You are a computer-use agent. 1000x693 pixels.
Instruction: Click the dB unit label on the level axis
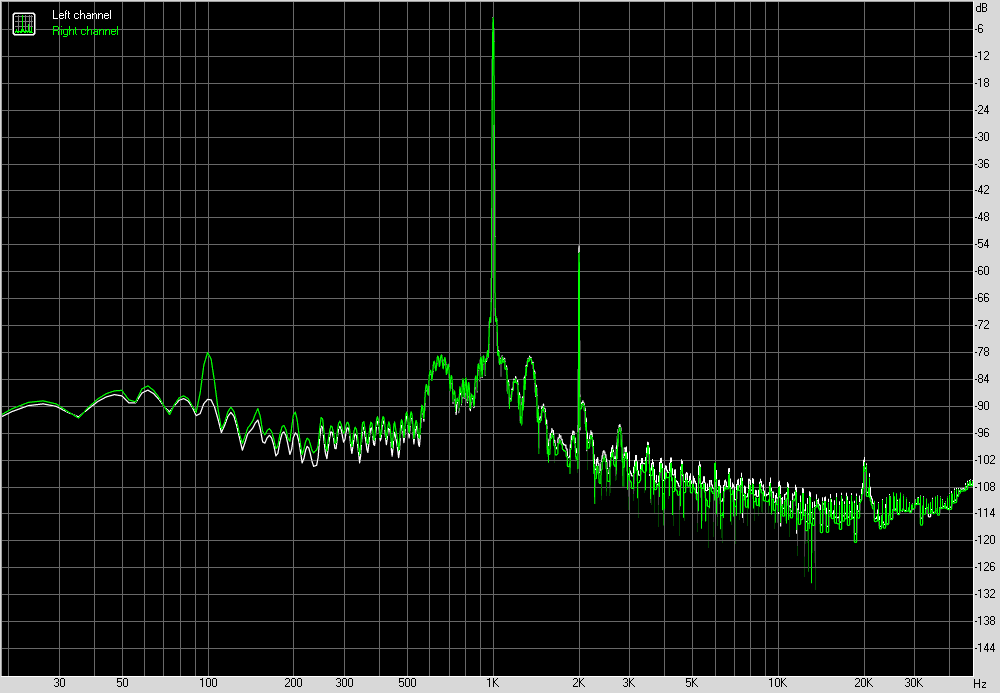(x=980, y=7)
